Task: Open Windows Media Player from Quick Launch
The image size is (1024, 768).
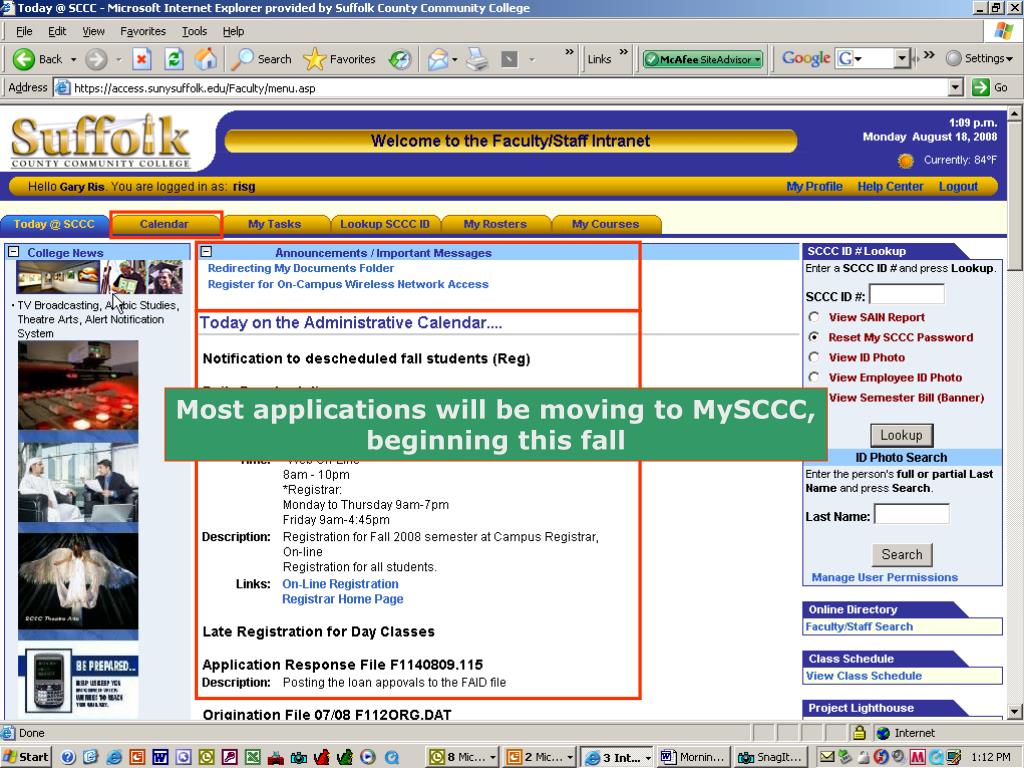Action: [x=368, y=757]
